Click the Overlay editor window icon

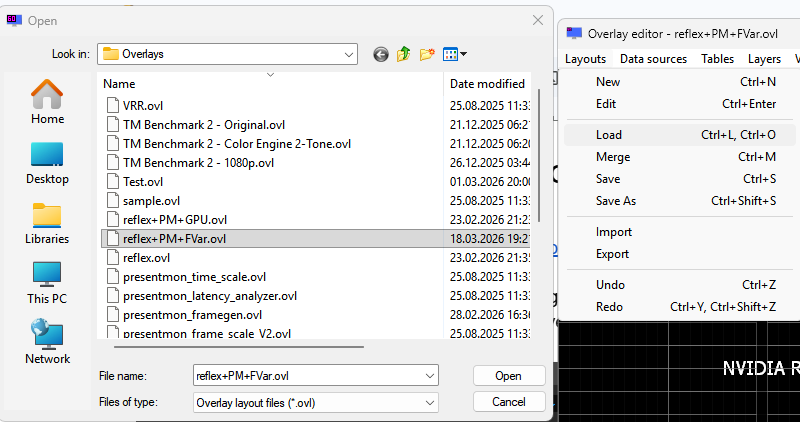click(574, 33)
